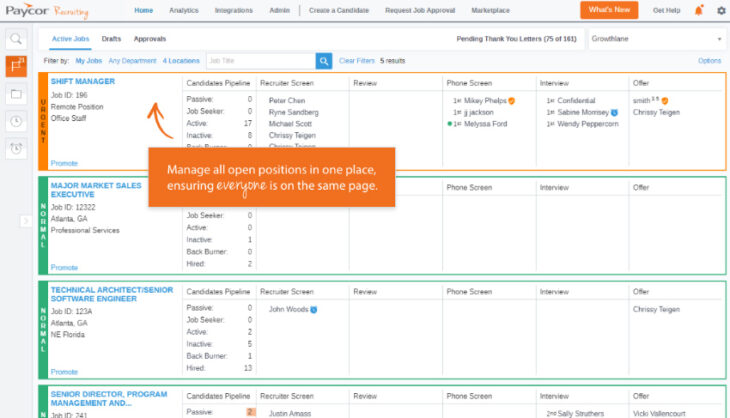Toggle the My Jobs filter

coord(89,61)
